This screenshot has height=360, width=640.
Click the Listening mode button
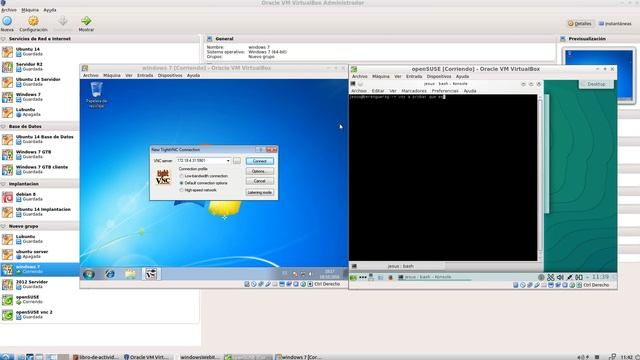click(260, 193)
